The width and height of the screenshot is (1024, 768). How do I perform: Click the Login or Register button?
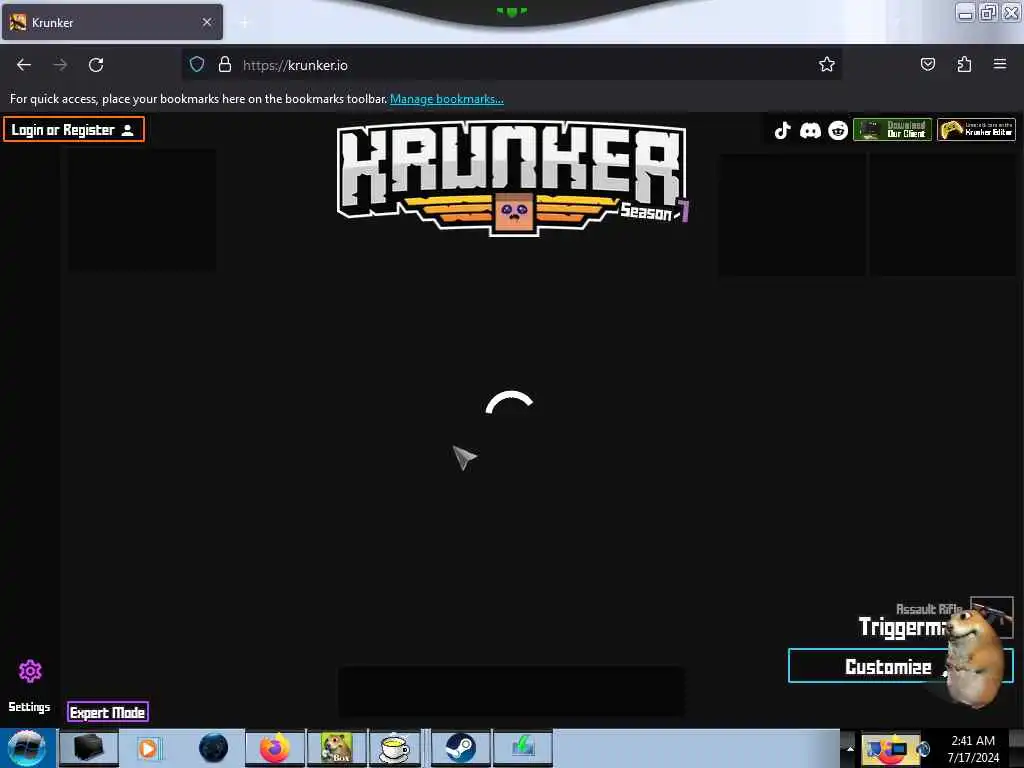(x=74, y=129)
